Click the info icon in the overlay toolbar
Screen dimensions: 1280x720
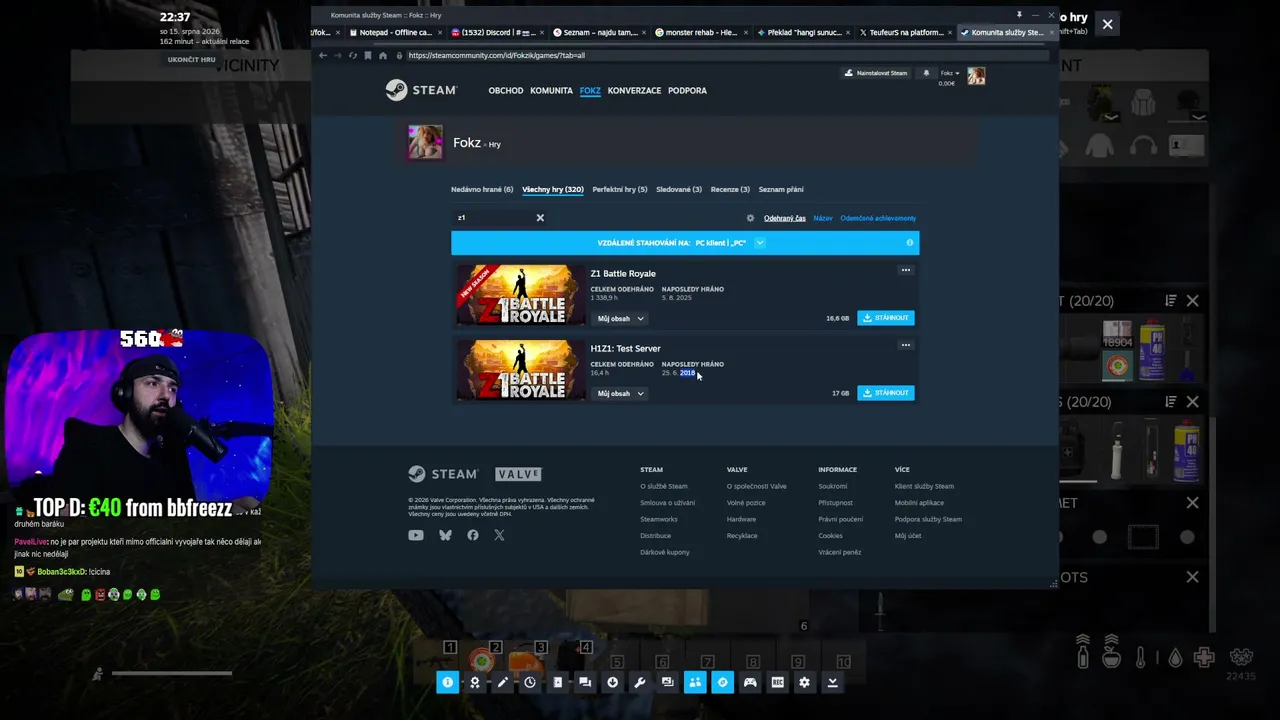click(447, 682)
